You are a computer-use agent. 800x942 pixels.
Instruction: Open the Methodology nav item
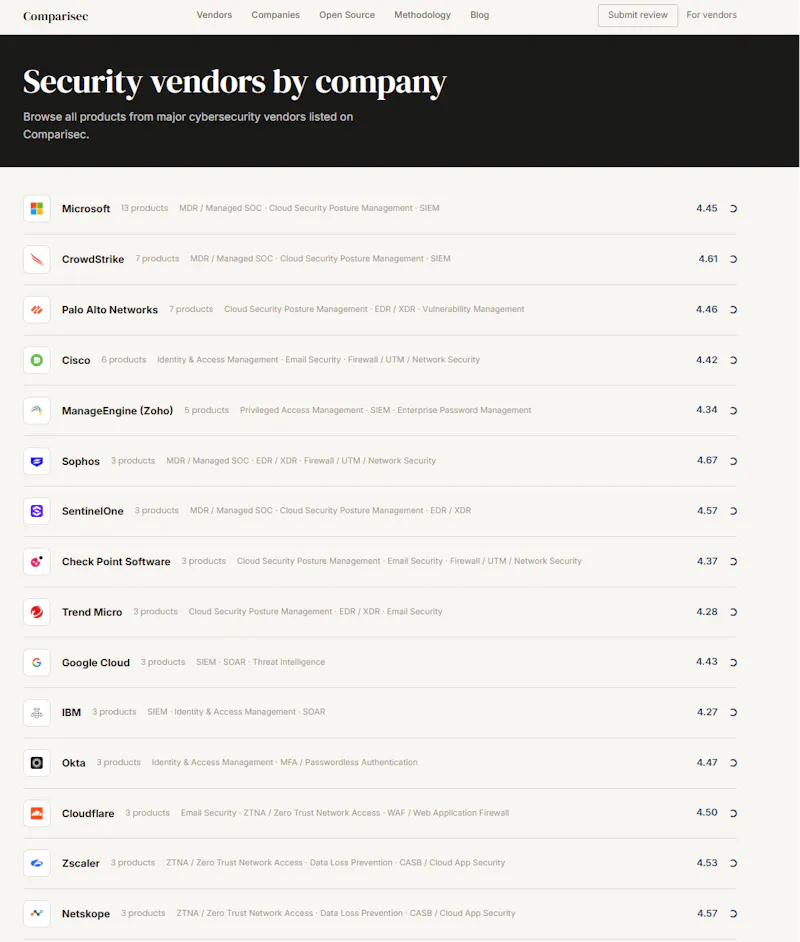point(422,15)
